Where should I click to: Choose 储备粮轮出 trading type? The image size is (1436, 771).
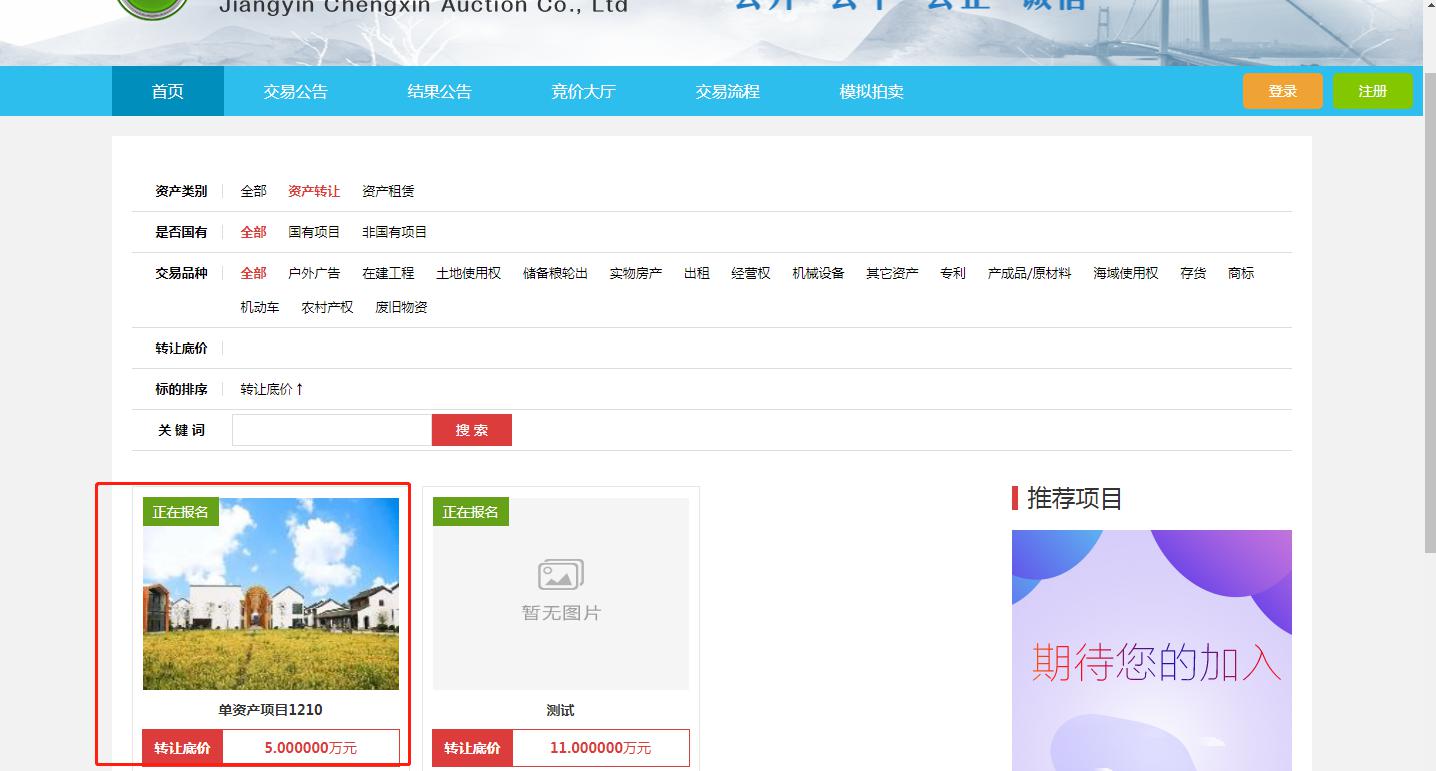[x=555, y=273]
